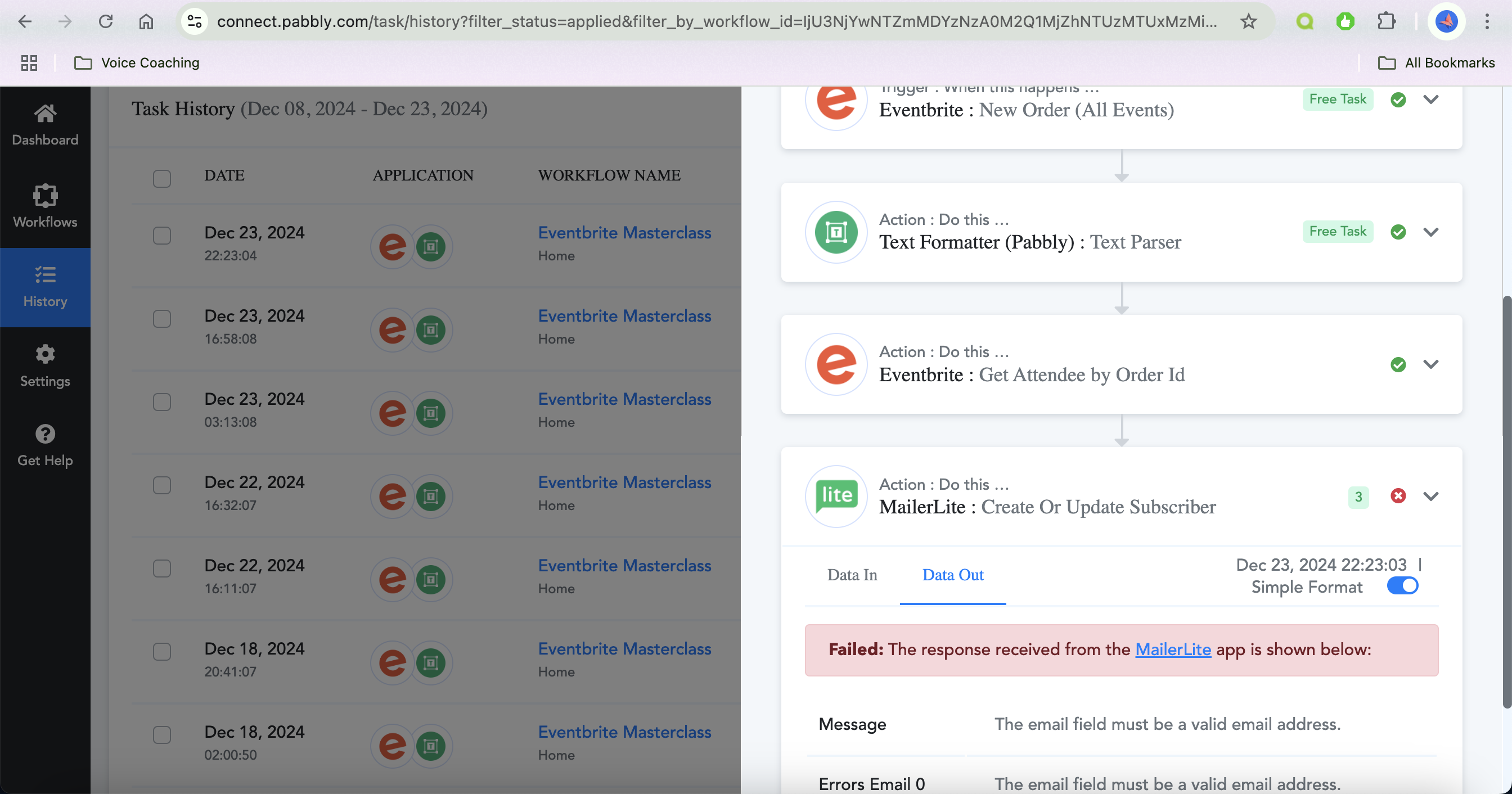Open the browser profile avatar

pos(1446,22)
